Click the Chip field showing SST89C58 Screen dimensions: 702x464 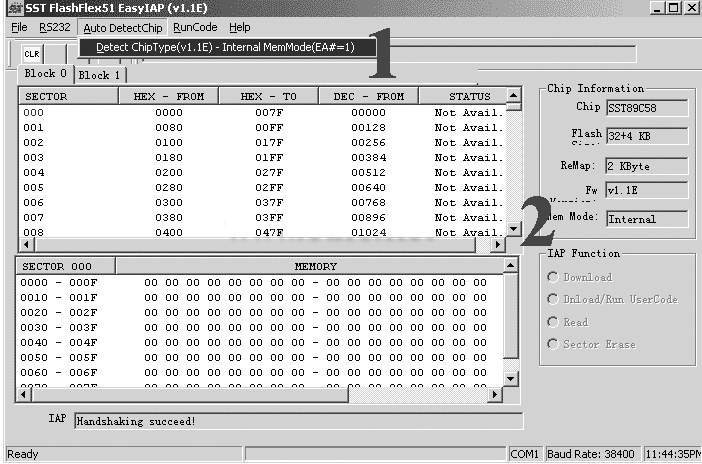tap(647, 107)
